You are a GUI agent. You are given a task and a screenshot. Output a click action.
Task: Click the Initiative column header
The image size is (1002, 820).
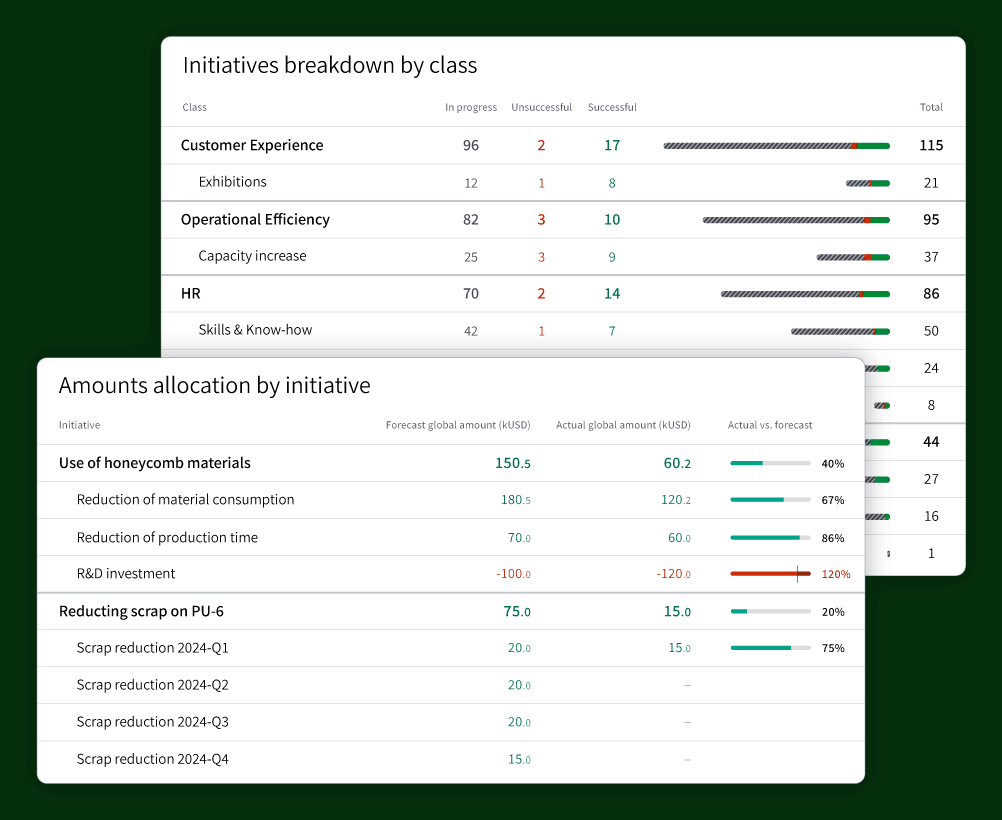(x=79, y=425)
